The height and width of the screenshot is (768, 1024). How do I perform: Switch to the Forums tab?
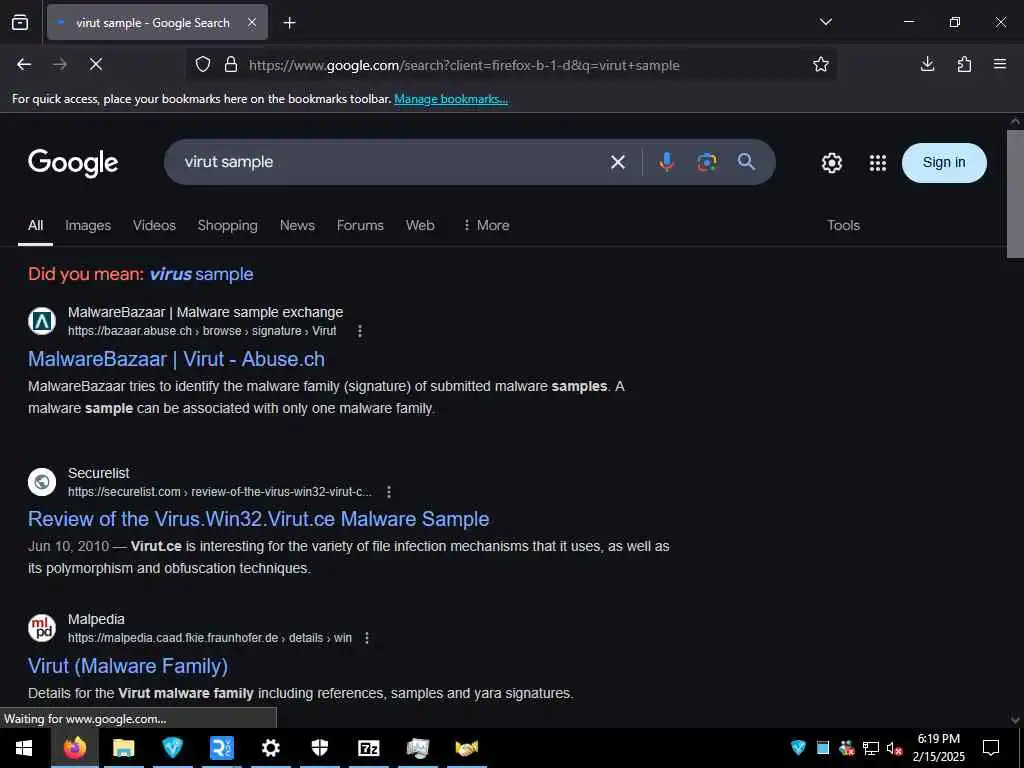360,225
